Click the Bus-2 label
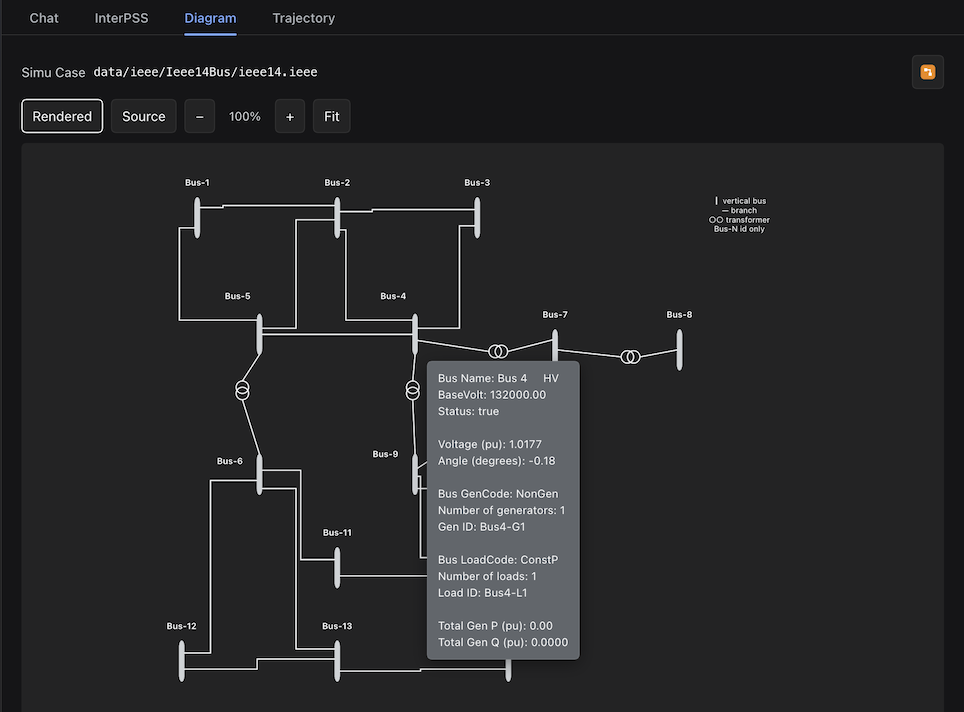 pos(337,183)
